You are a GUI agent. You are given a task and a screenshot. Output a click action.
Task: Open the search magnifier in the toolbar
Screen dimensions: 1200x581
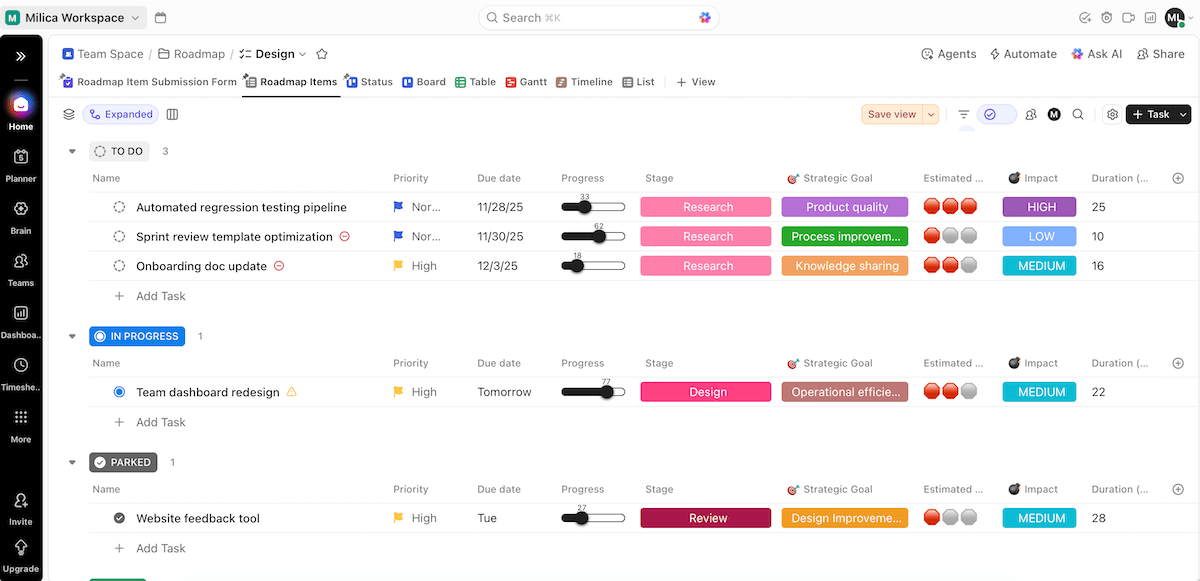pyautogui.click(x=1078, y=114)
